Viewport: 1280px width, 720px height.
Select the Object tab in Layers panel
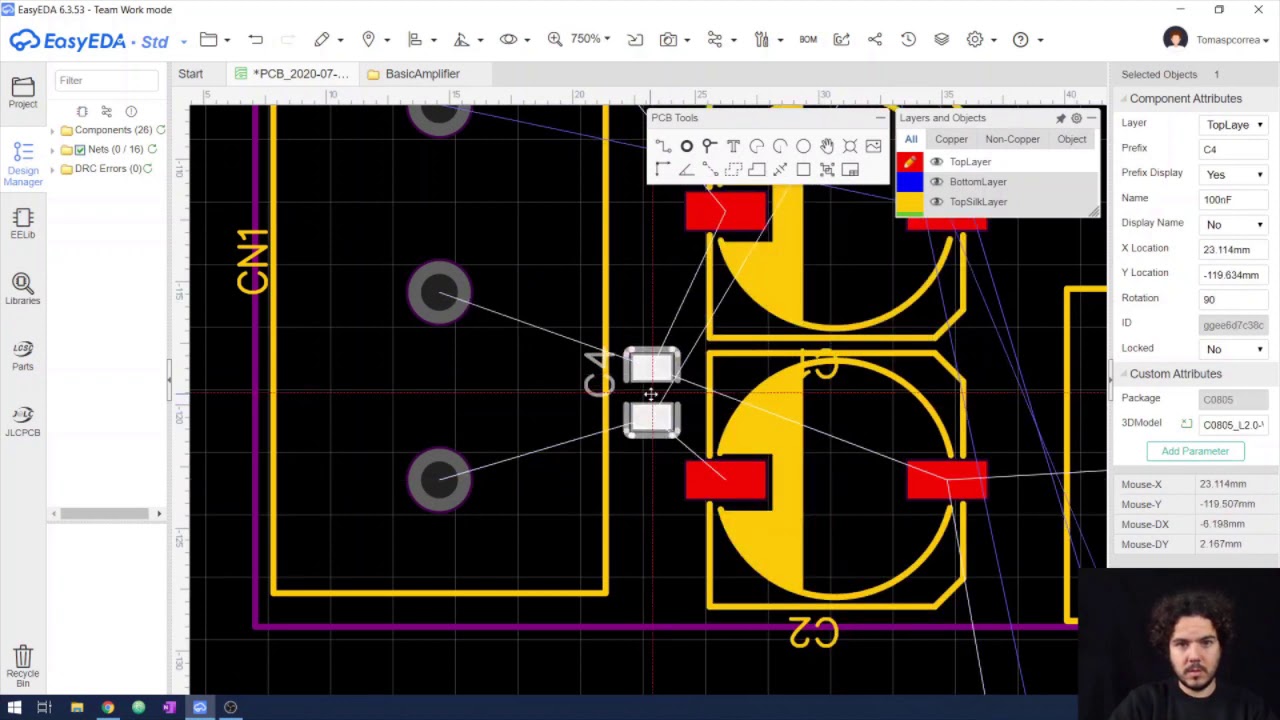pyautogui.click(x=1071, y=140)
